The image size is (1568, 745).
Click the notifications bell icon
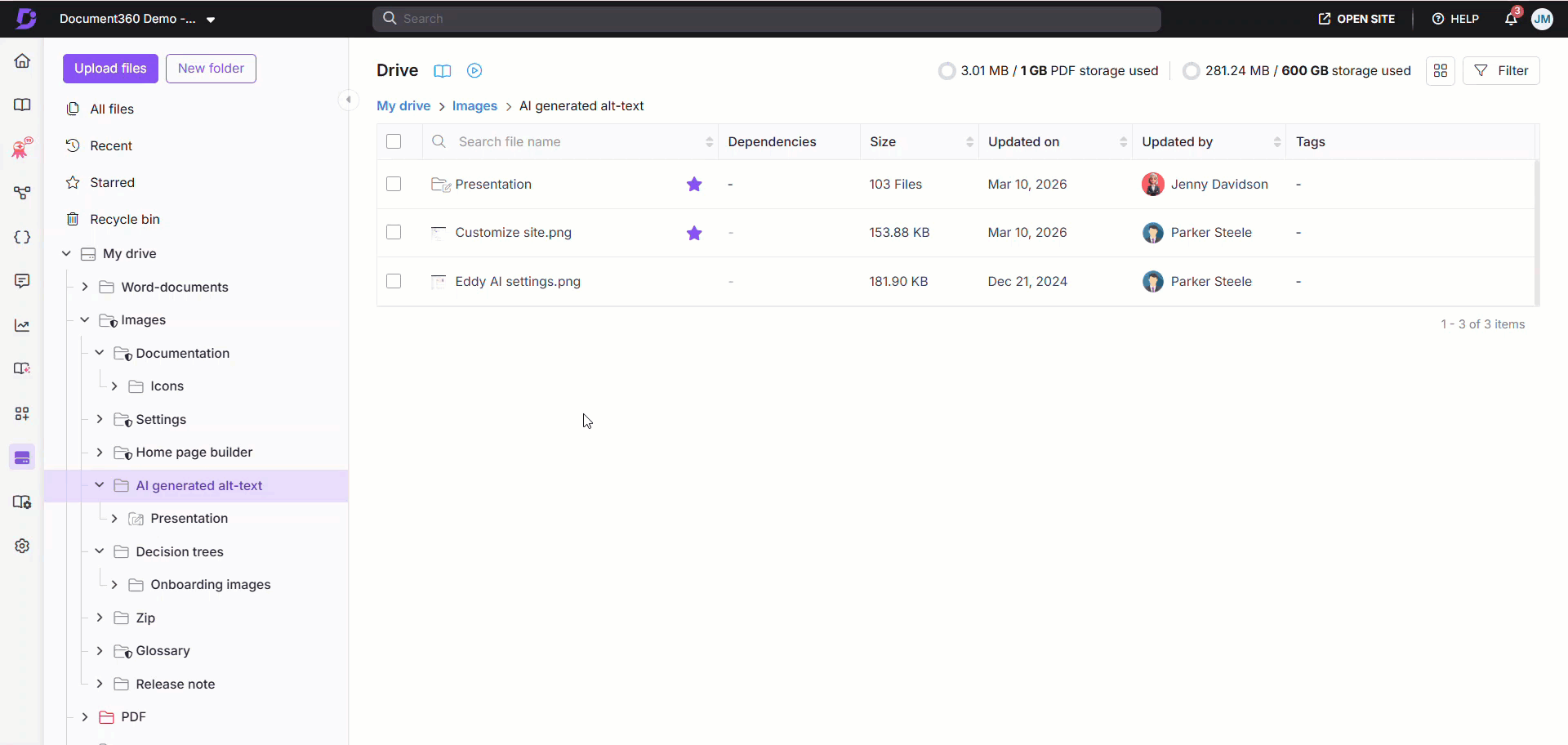pyautogui.click(x=1510, y=19)
